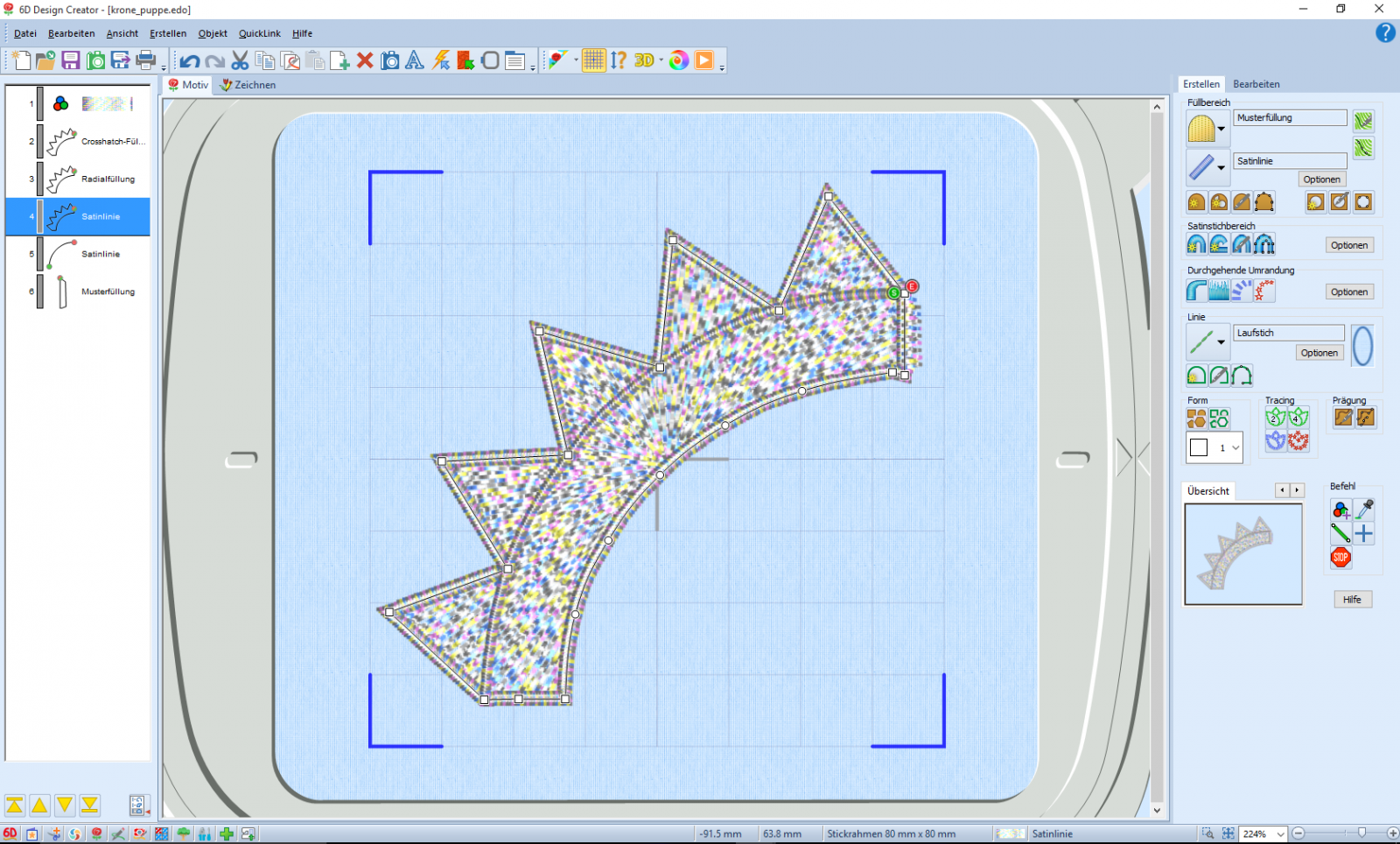
Task: Click the red X delete icon
Action: (x=365, y=60)
